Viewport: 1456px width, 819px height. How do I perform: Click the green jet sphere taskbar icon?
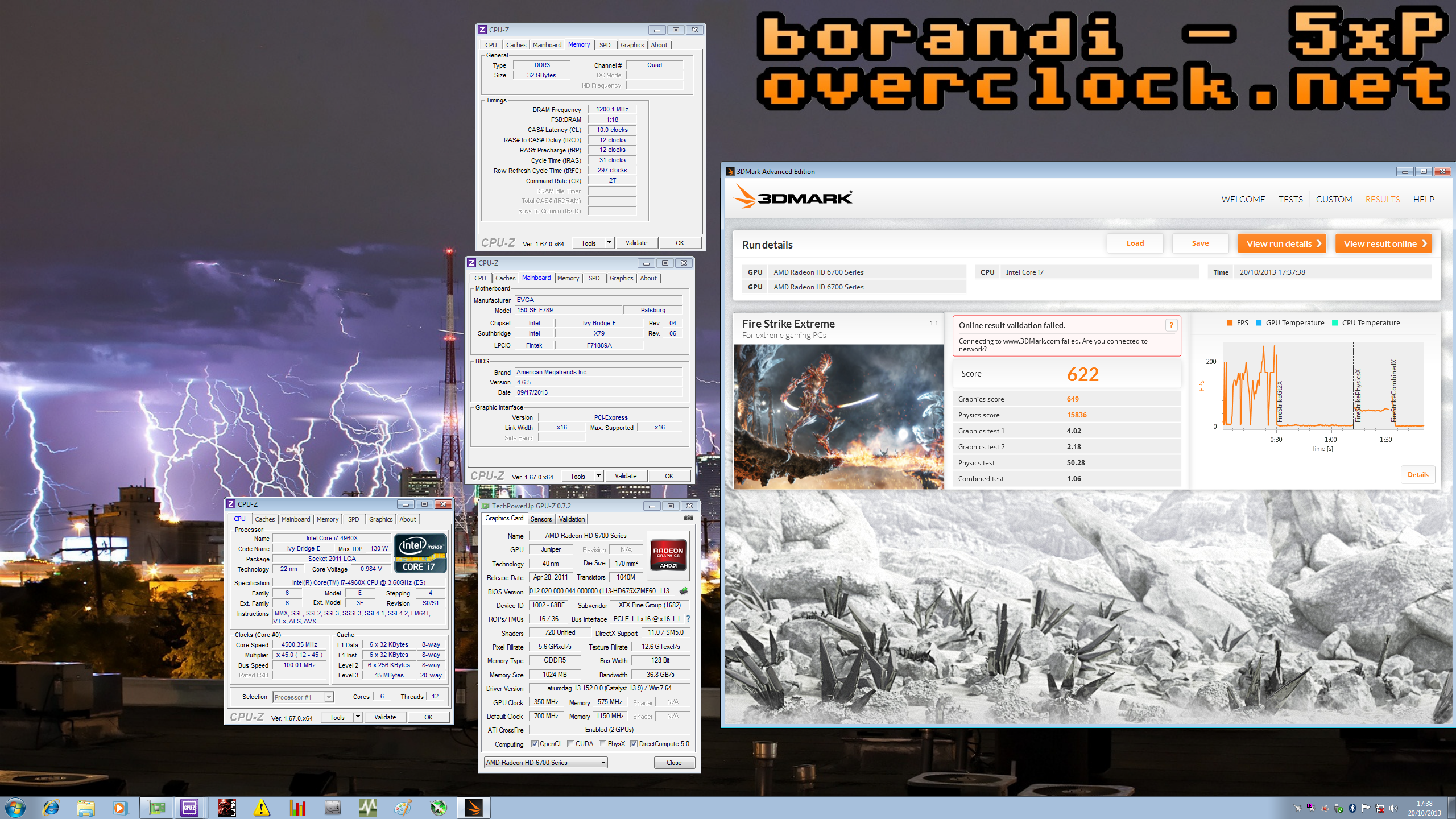pos(438,808)
